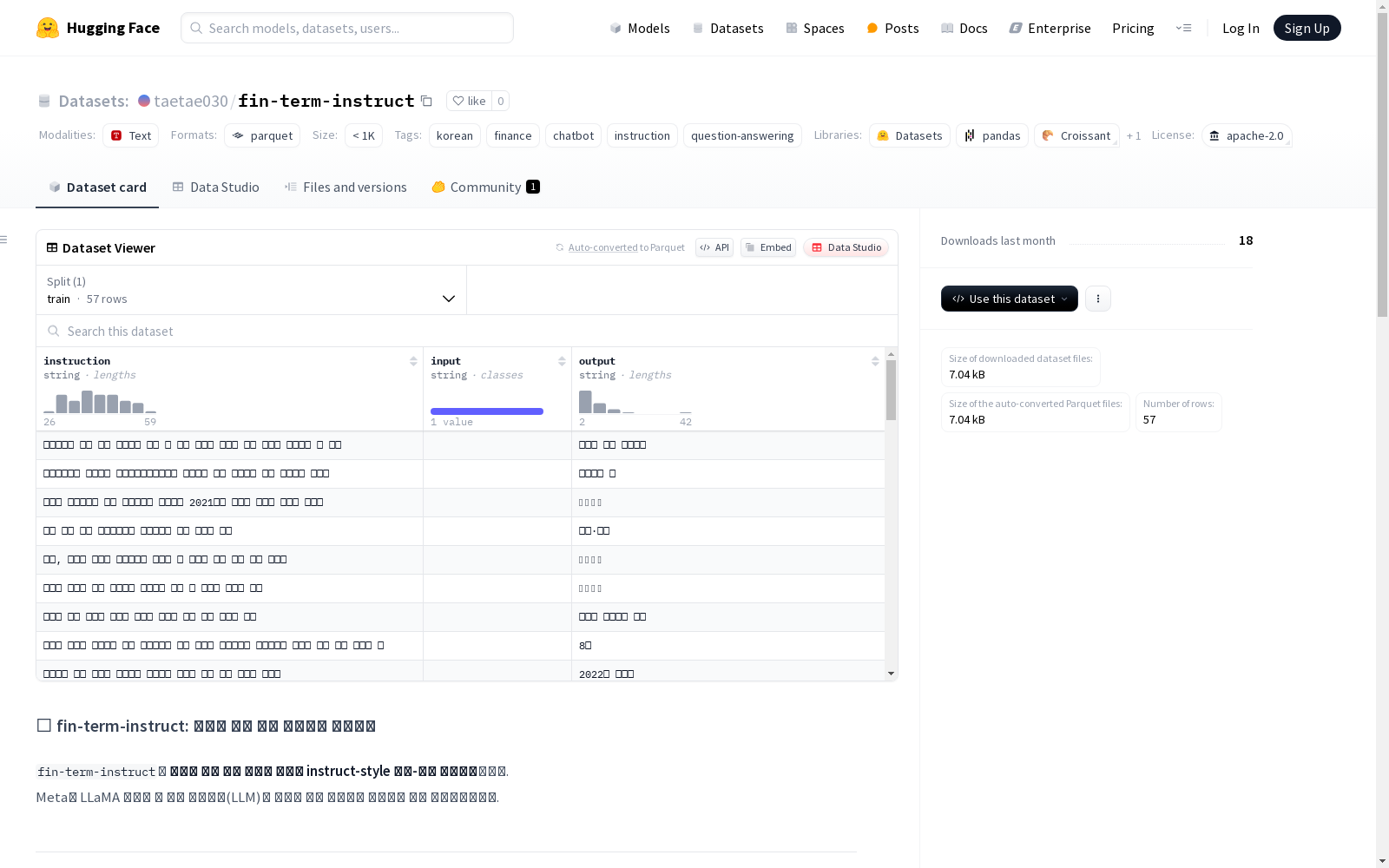Click the page vertical scrollbar
The height and width of the screenshot is (868, 1389).
coord(1382,165)
